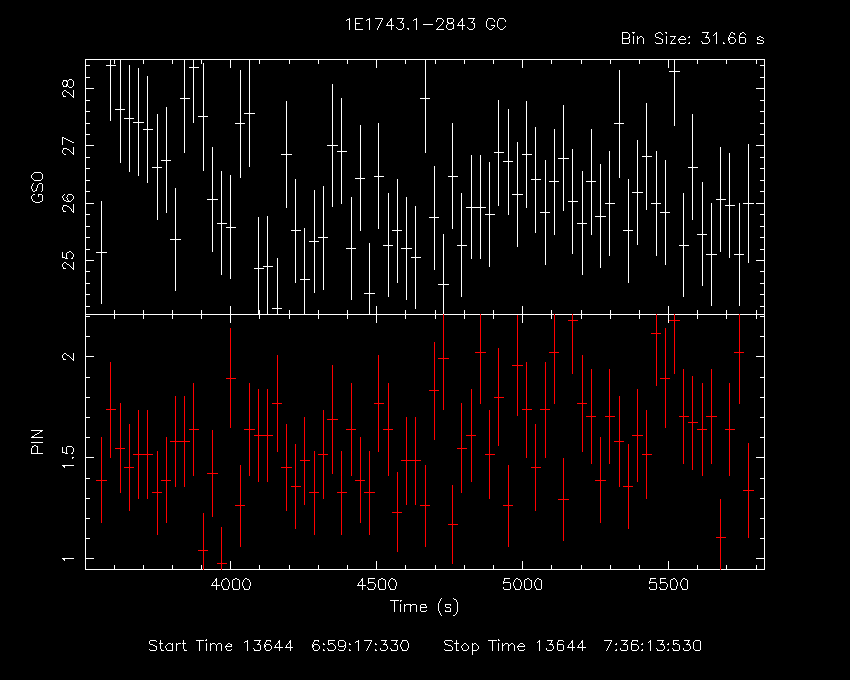Click the PIN axis tick label "1"
Viewport: 850px width, 680px height.
click(69, 559)
